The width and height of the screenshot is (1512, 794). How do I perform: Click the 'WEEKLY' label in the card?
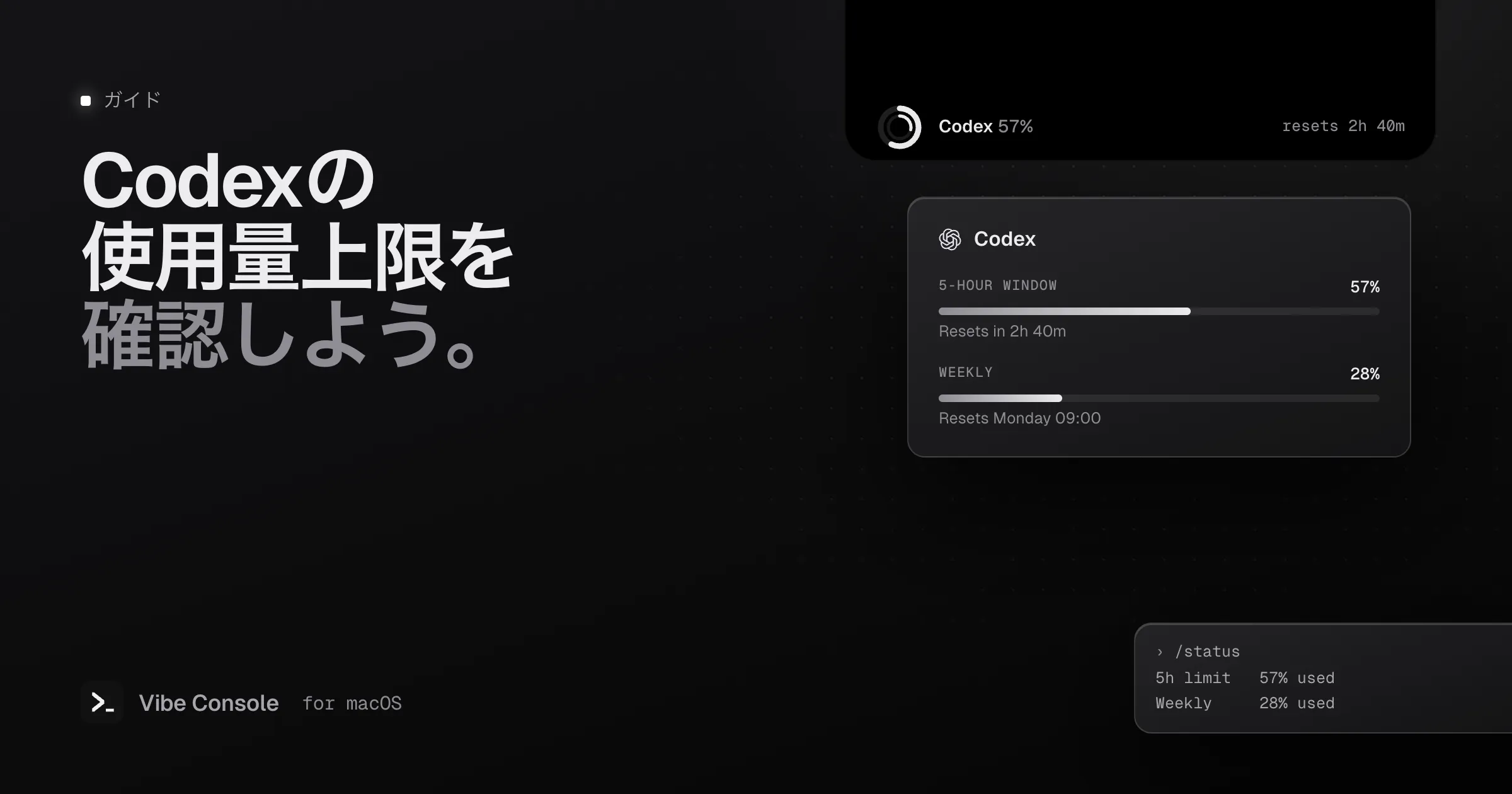965,372
